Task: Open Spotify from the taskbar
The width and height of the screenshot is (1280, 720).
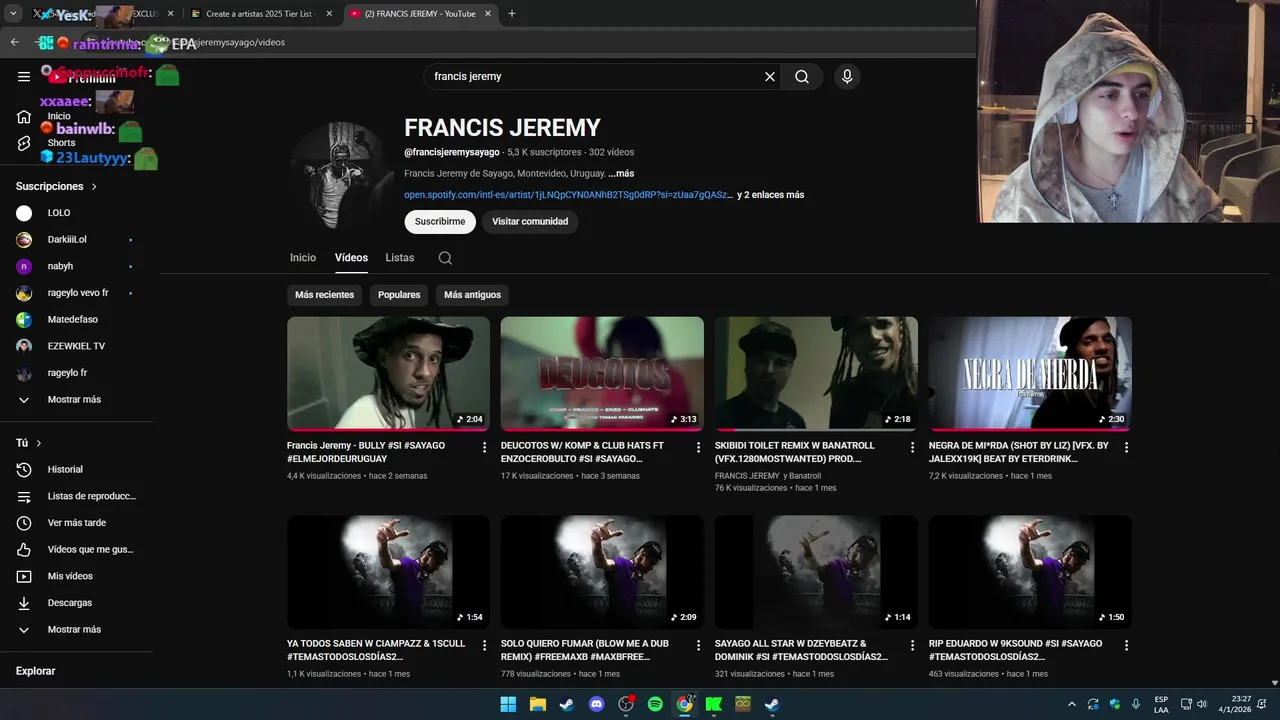Action: tap(655, 704)
